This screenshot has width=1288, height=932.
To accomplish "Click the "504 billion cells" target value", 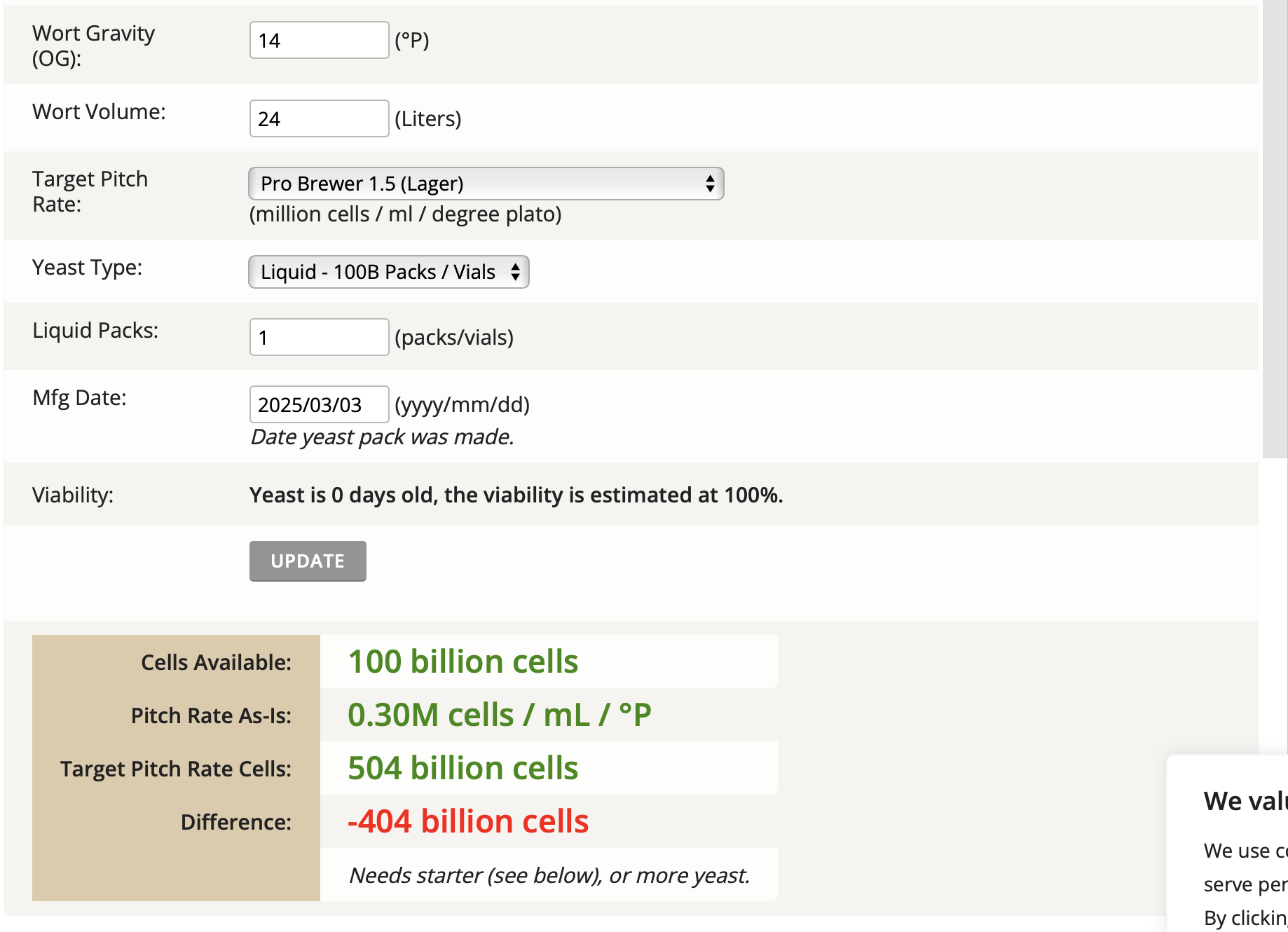I will click(x=463, y=768).
